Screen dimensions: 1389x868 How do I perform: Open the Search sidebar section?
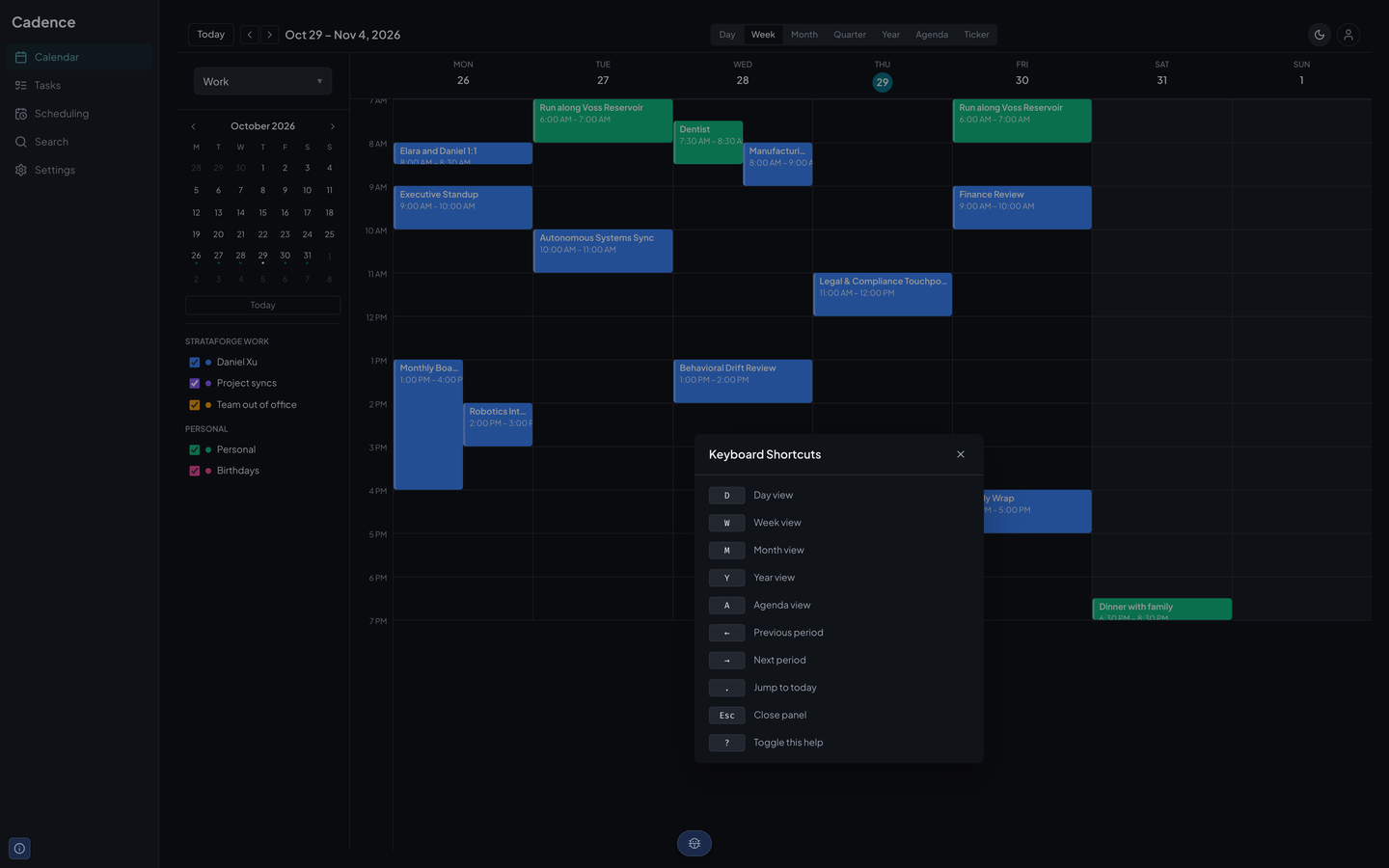79,142
